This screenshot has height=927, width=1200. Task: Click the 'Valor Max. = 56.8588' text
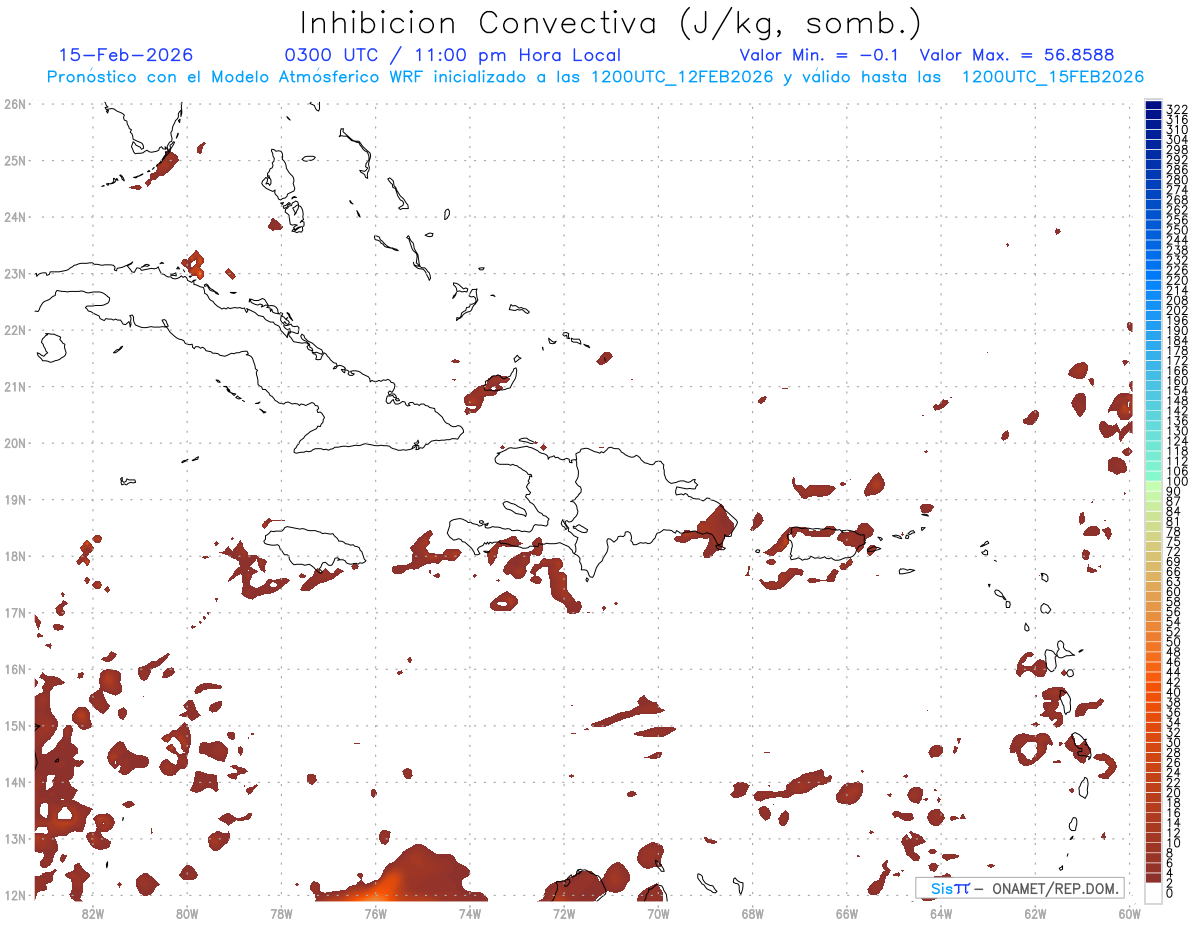[x=1017, y=55]
